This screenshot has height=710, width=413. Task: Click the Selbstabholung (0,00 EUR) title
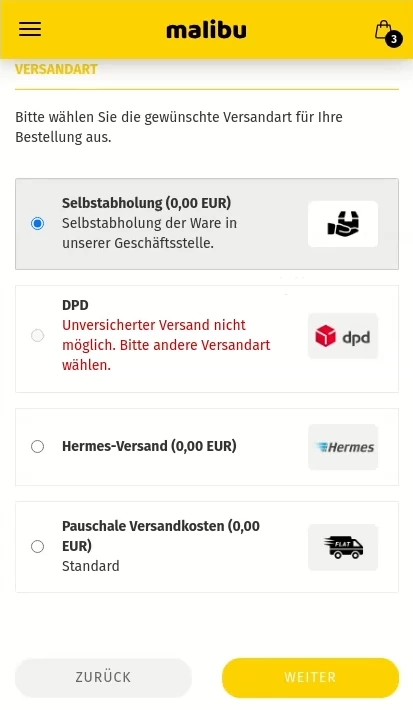[146, 203]
